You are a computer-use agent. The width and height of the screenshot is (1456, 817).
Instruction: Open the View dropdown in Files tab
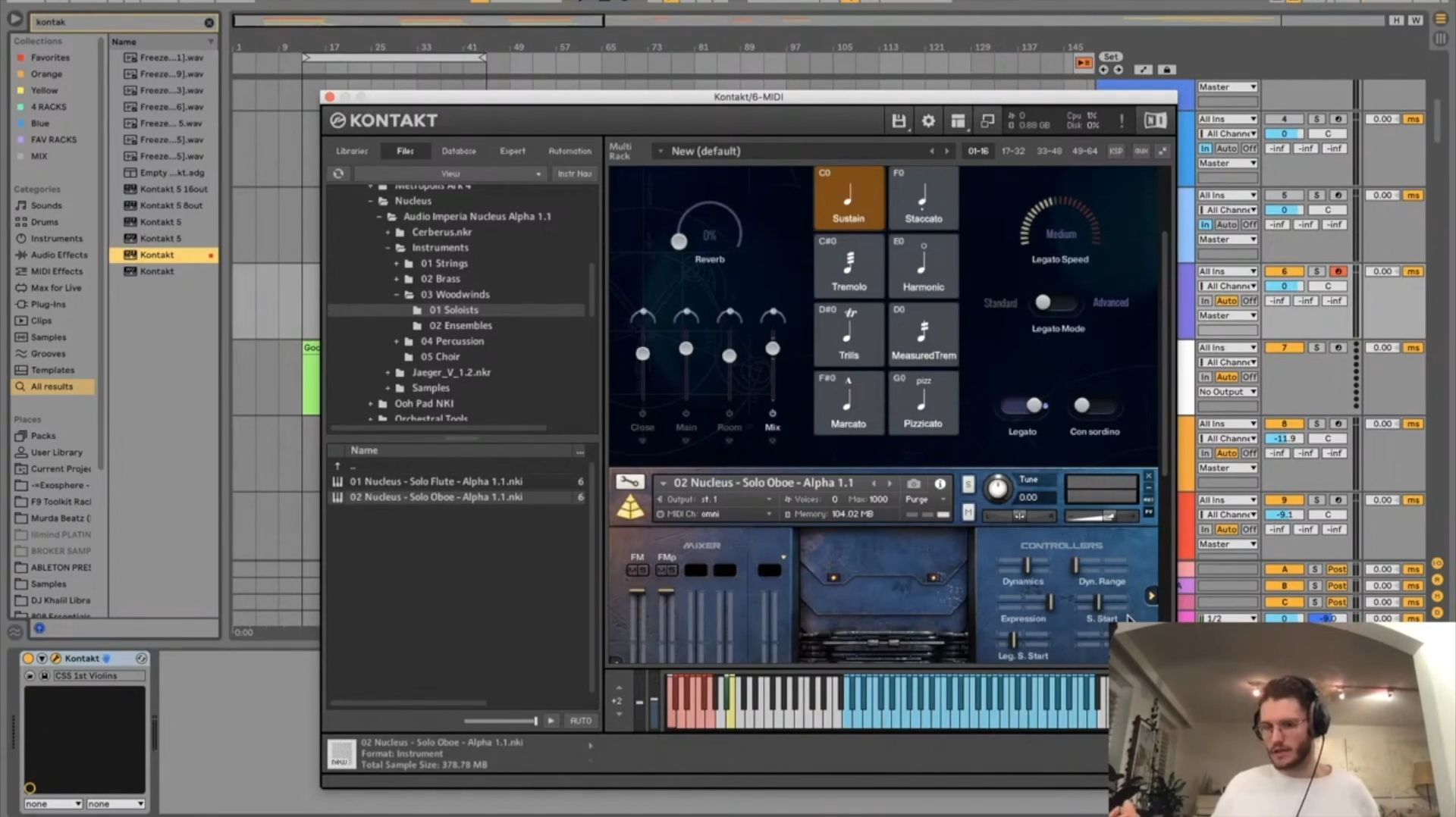pyautogui.click(x=450, y=174)
